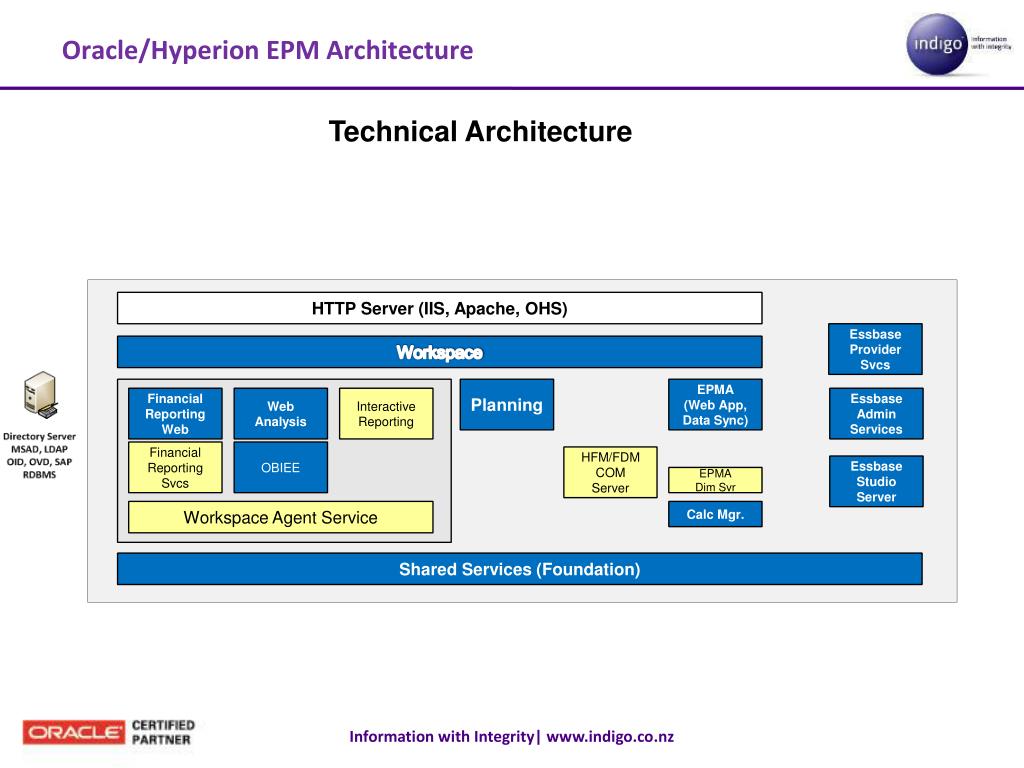Open the www.indigo.co.nz link
This screenshot has height=768, width=1024.
(610, 737)
